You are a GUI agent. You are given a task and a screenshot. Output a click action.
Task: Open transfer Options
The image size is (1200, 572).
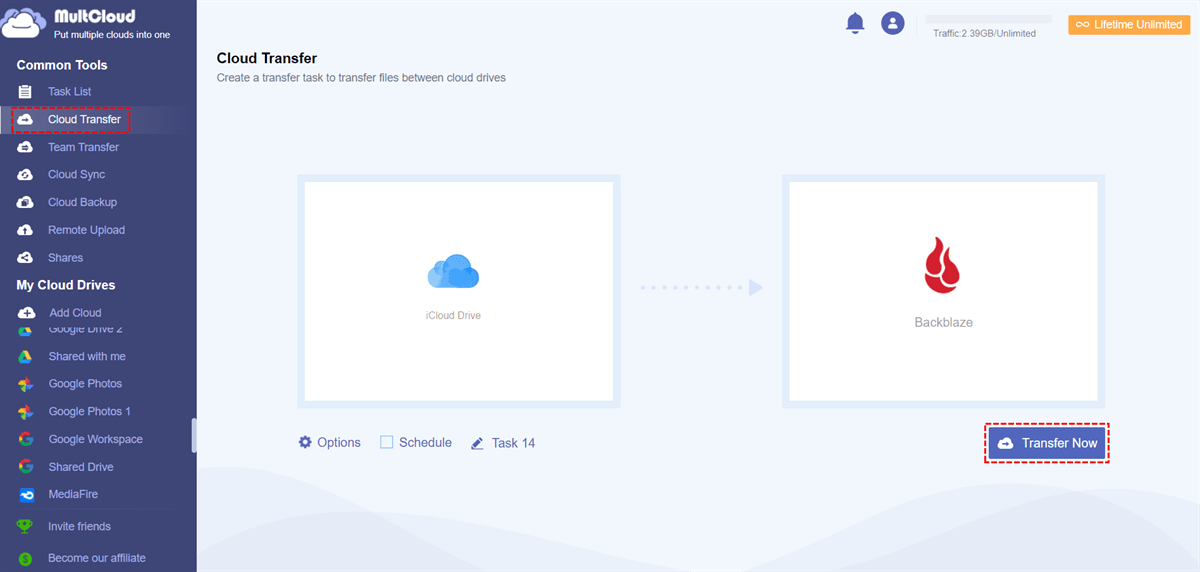(x=339, y=442)
